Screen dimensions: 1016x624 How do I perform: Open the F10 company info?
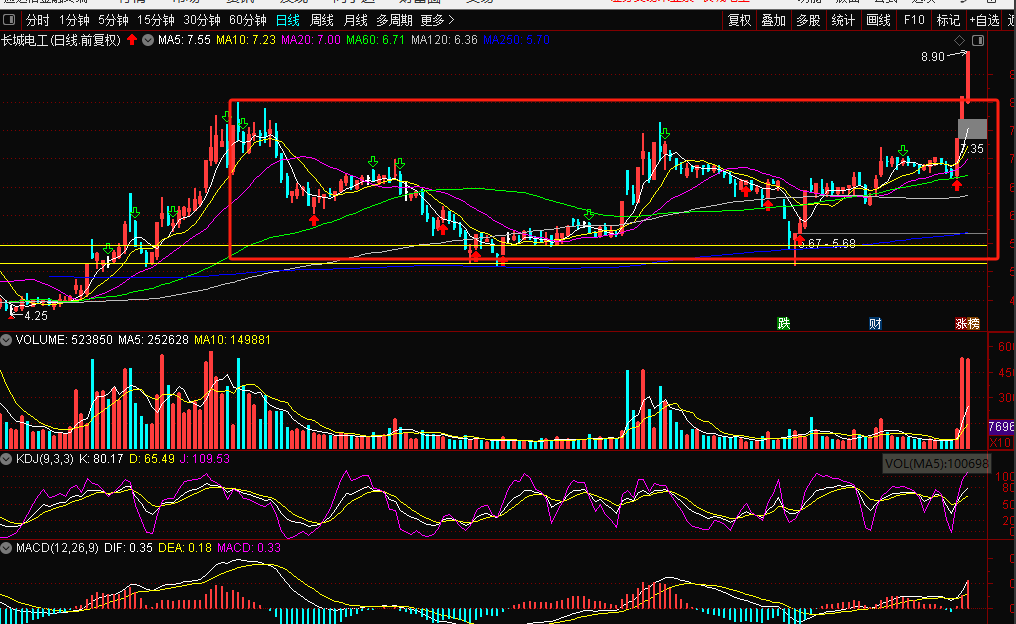pyautogui.click(x=914, y=20)
